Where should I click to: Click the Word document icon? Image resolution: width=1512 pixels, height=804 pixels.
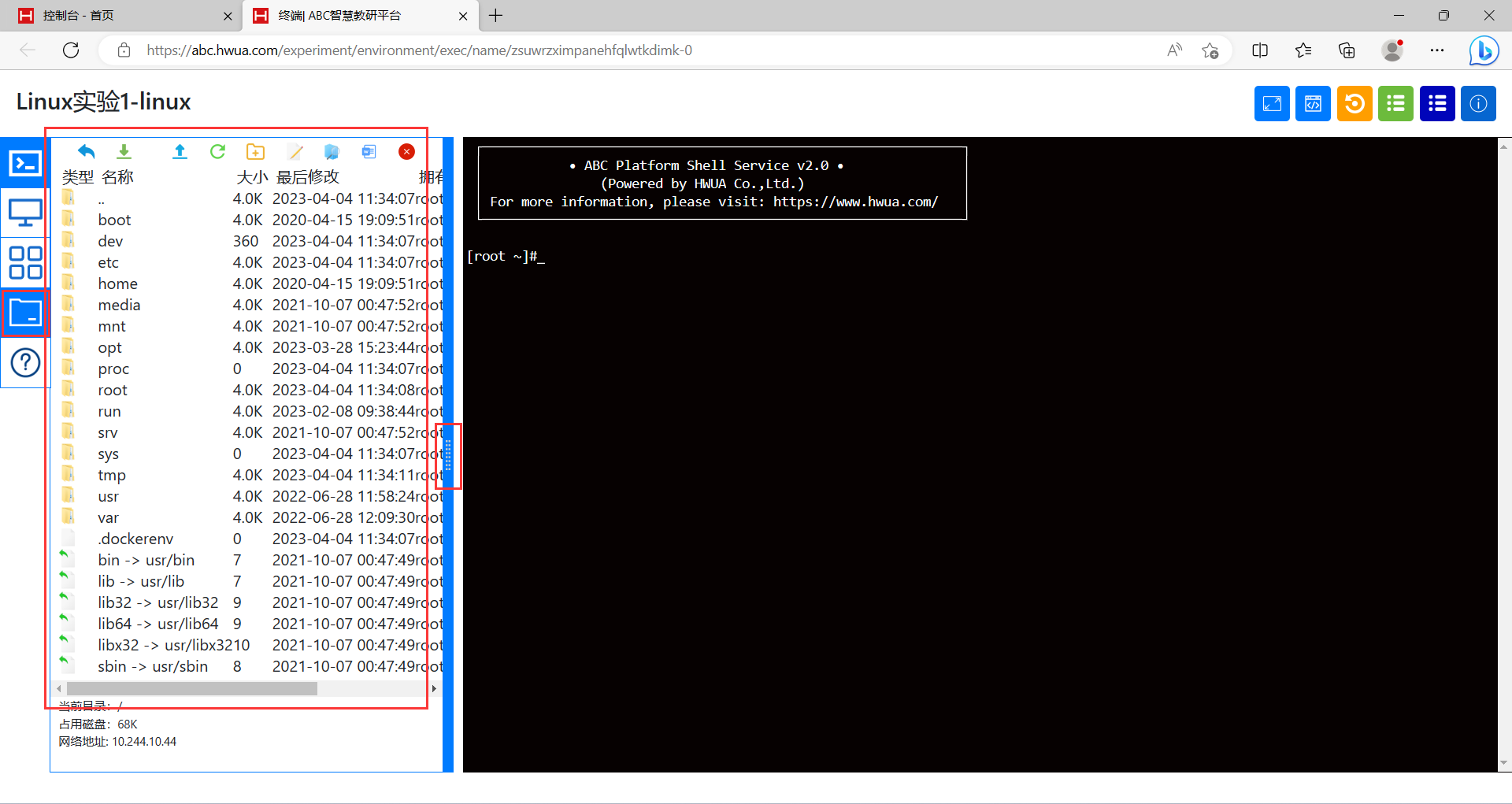(x=369, y=151)
